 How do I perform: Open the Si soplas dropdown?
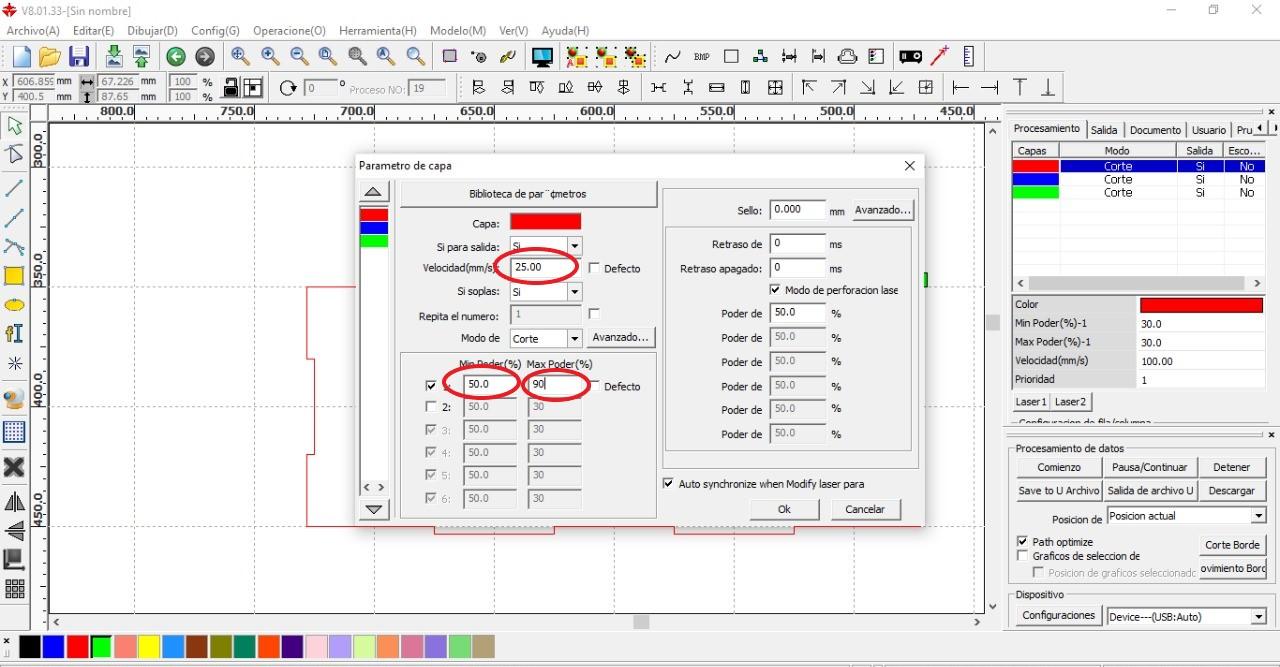574,292
